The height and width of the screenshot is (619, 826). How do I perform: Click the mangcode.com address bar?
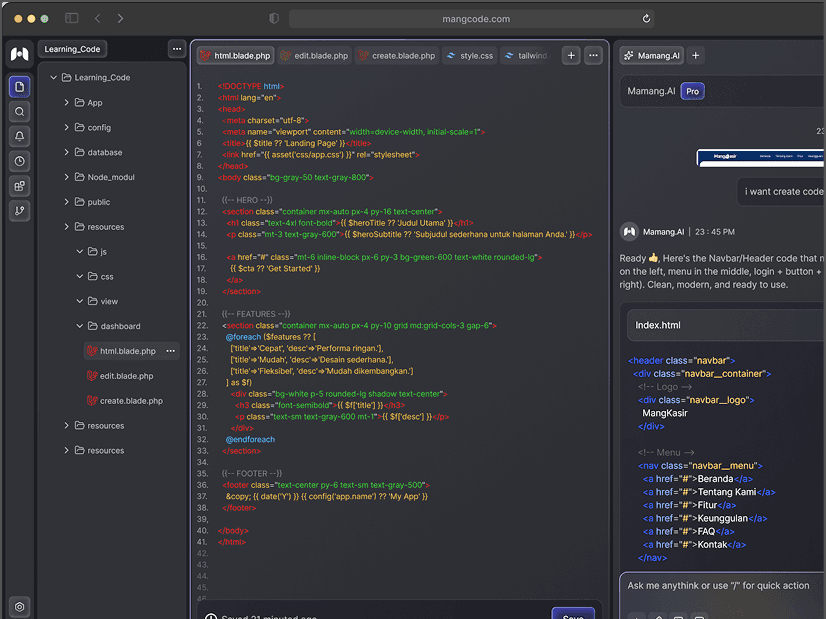(x=473, y=19)
